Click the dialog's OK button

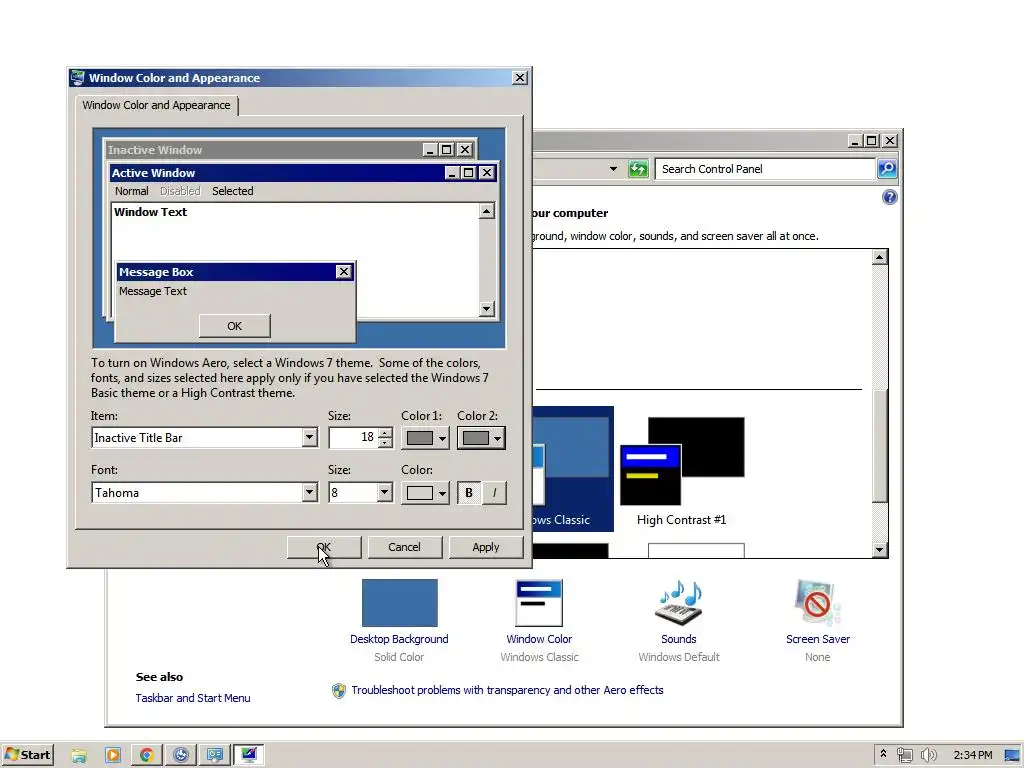[x=324, y=547]
